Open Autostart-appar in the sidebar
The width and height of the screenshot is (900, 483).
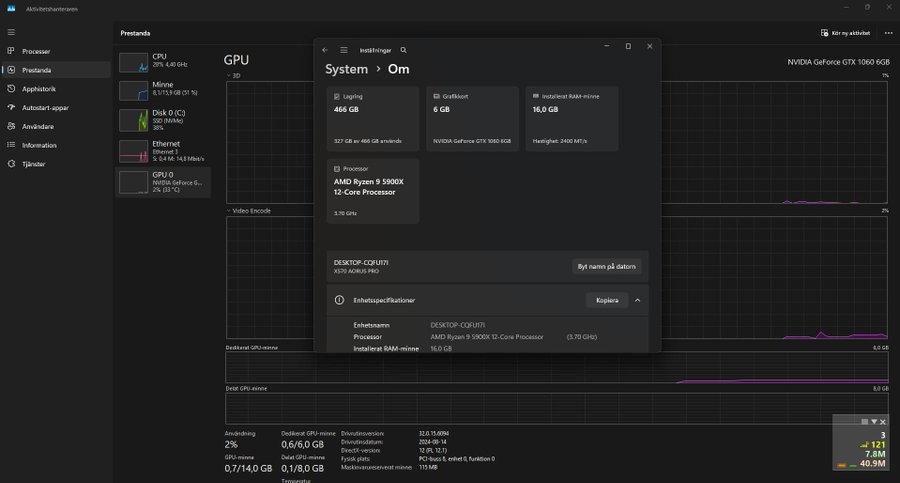pyautogui.click(x=45, y=108)
